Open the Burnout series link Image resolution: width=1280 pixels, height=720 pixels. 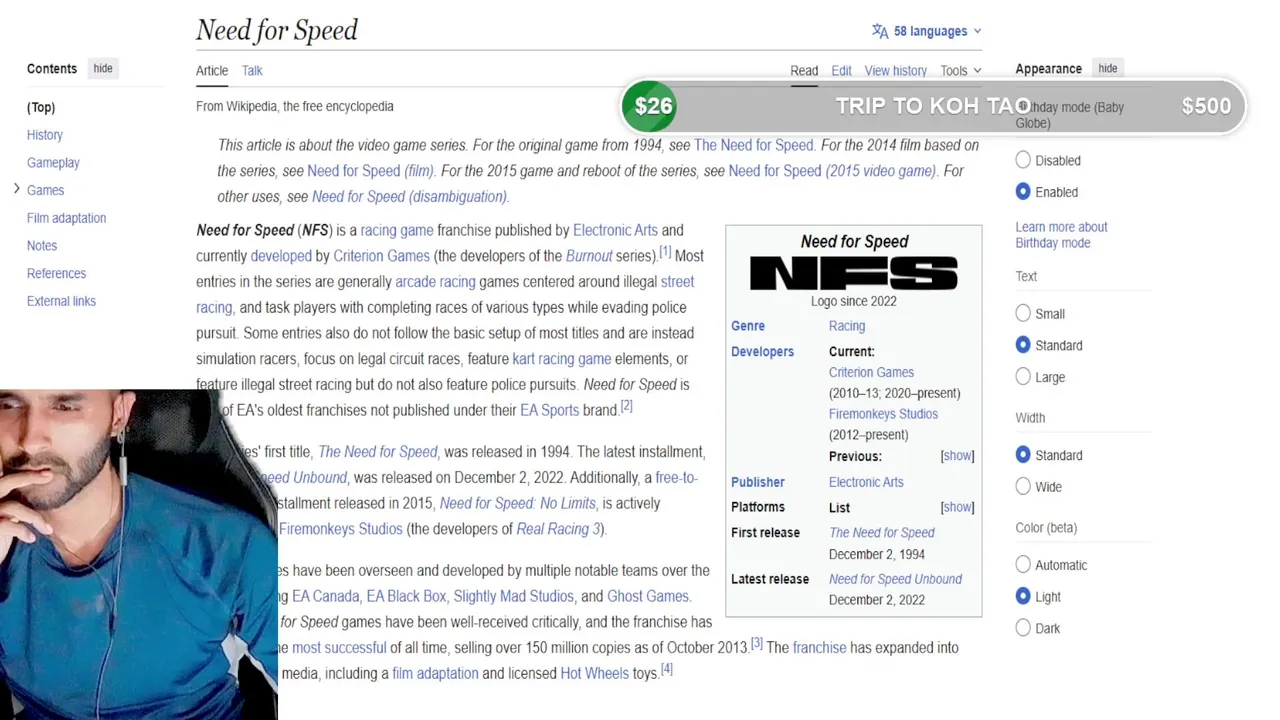(589, 256)
